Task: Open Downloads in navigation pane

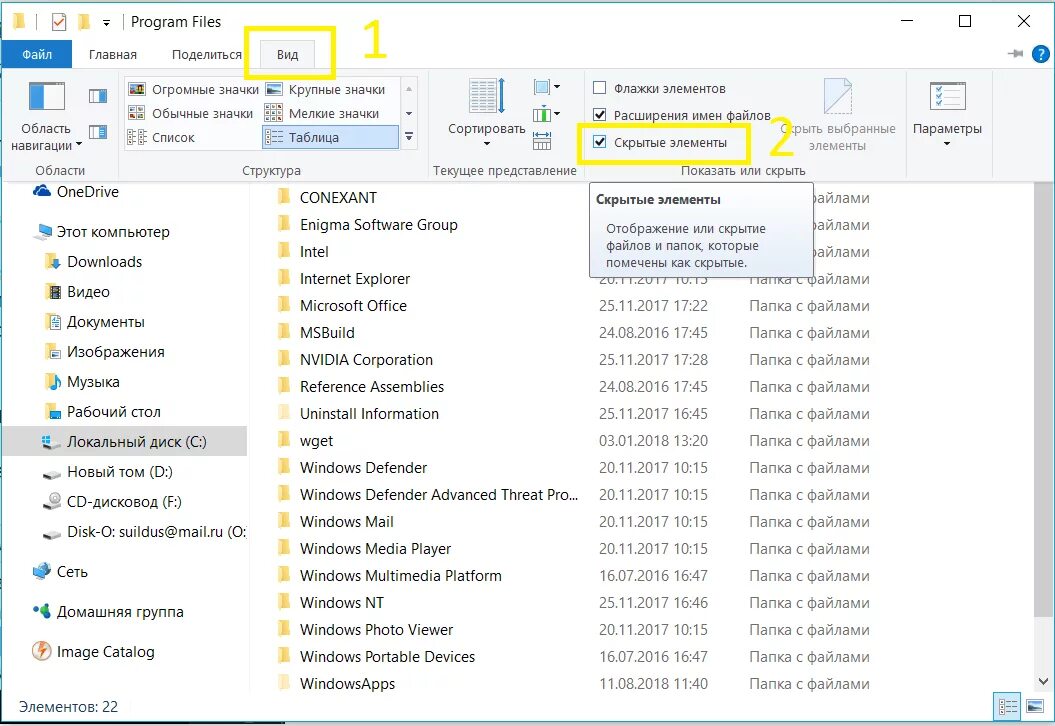Action: [x=94, y=262]
